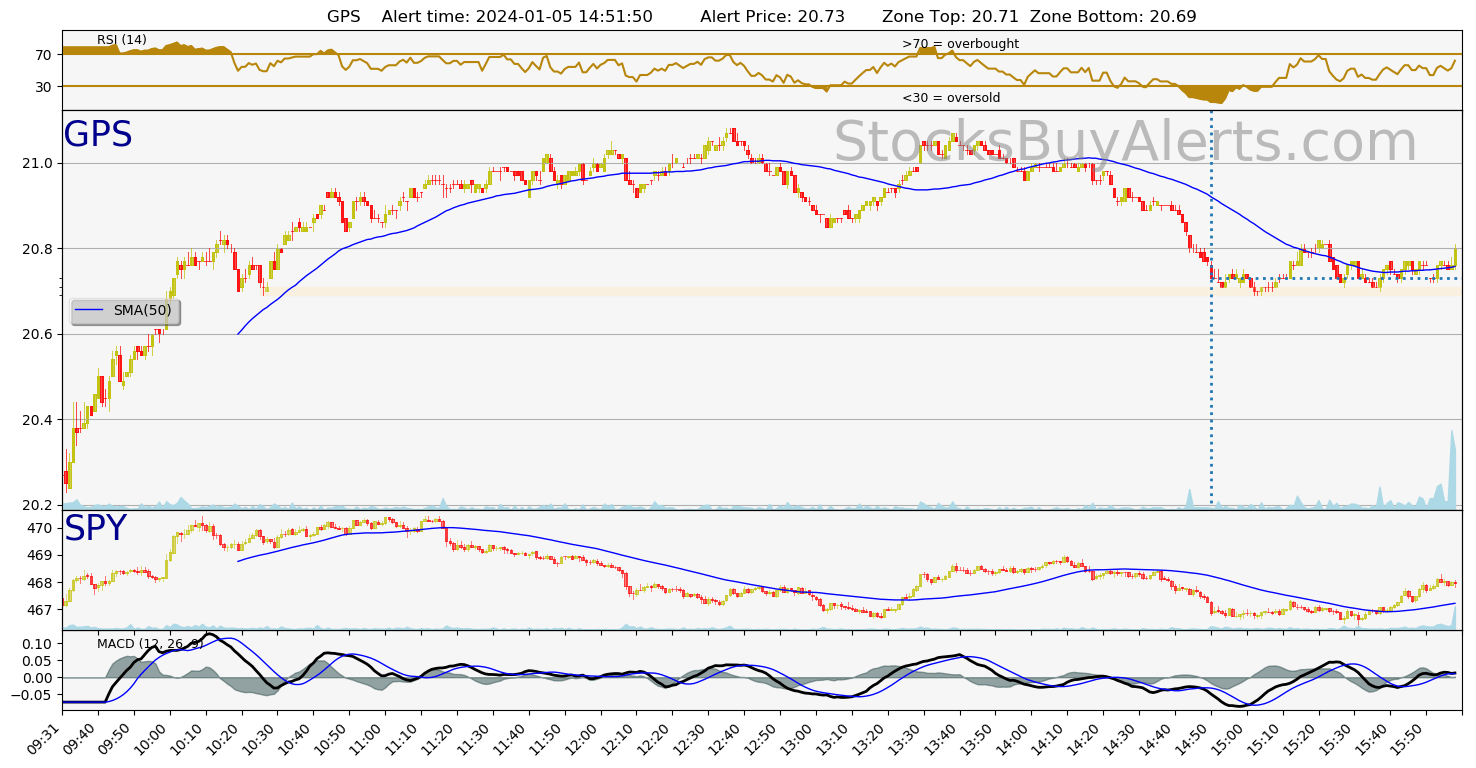Click the 12:00 time axis tick
The height and width of the screenshot is (768, 1476).
[x=582, y=741]
